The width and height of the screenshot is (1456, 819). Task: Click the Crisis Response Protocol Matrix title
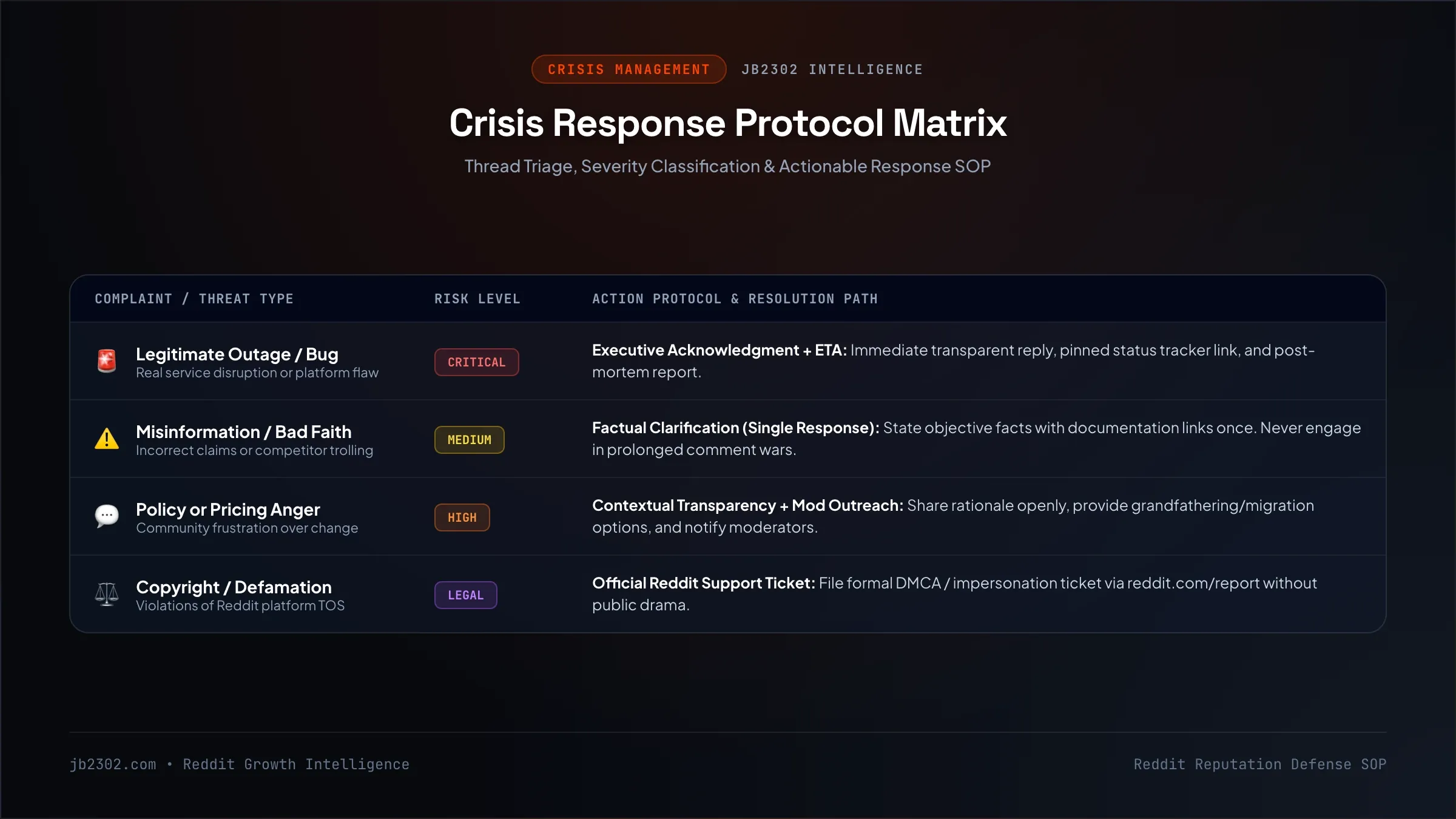pyautogui.click(x=728, y=123)
